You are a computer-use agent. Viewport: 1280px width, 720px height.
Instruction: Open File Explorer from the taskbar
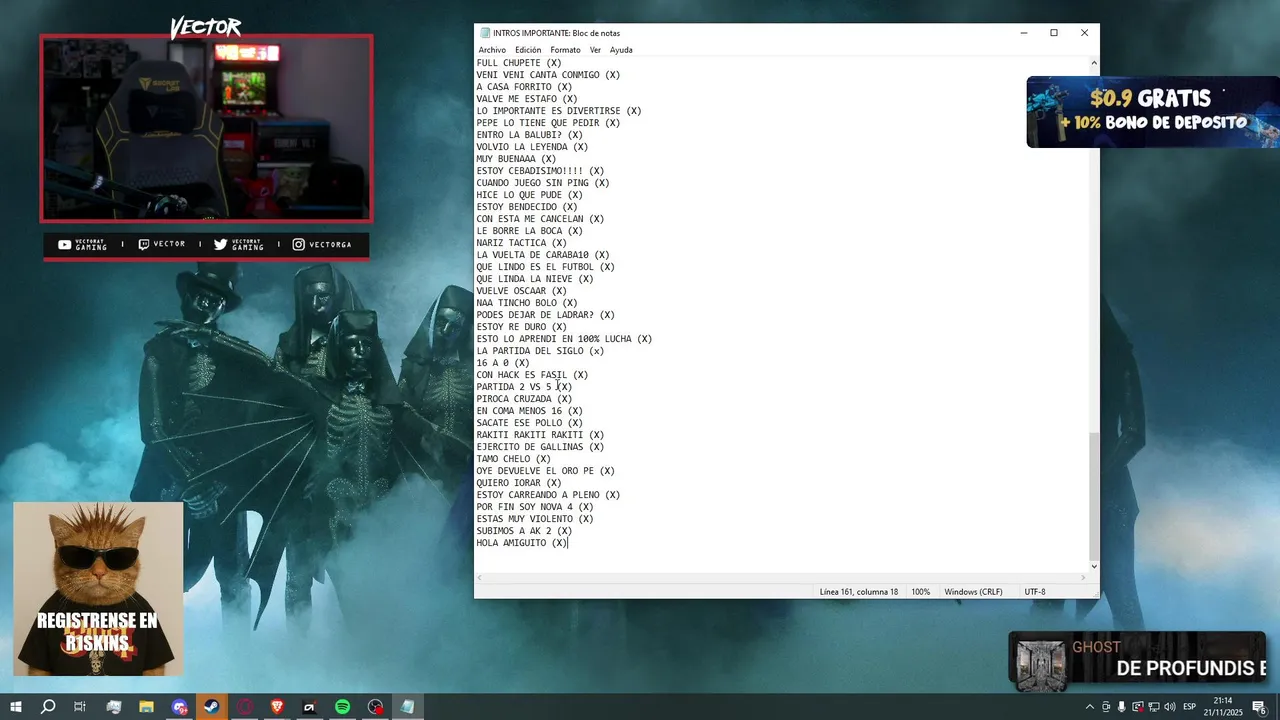[146, 707]
